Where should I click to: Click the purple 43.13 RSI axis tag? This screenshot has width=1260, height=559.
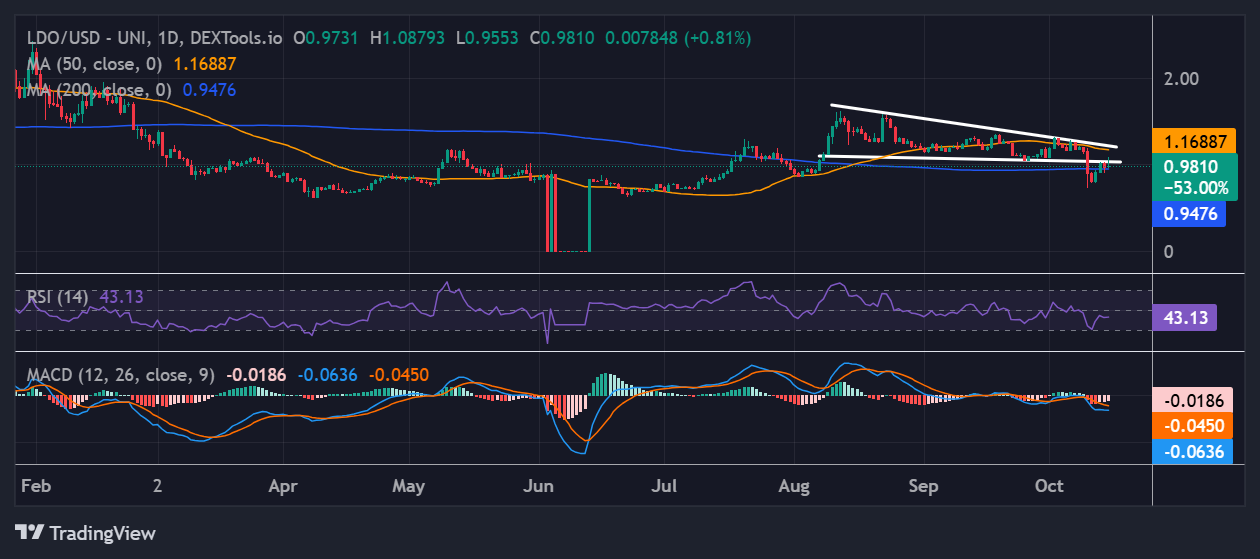click(1184, 318)
